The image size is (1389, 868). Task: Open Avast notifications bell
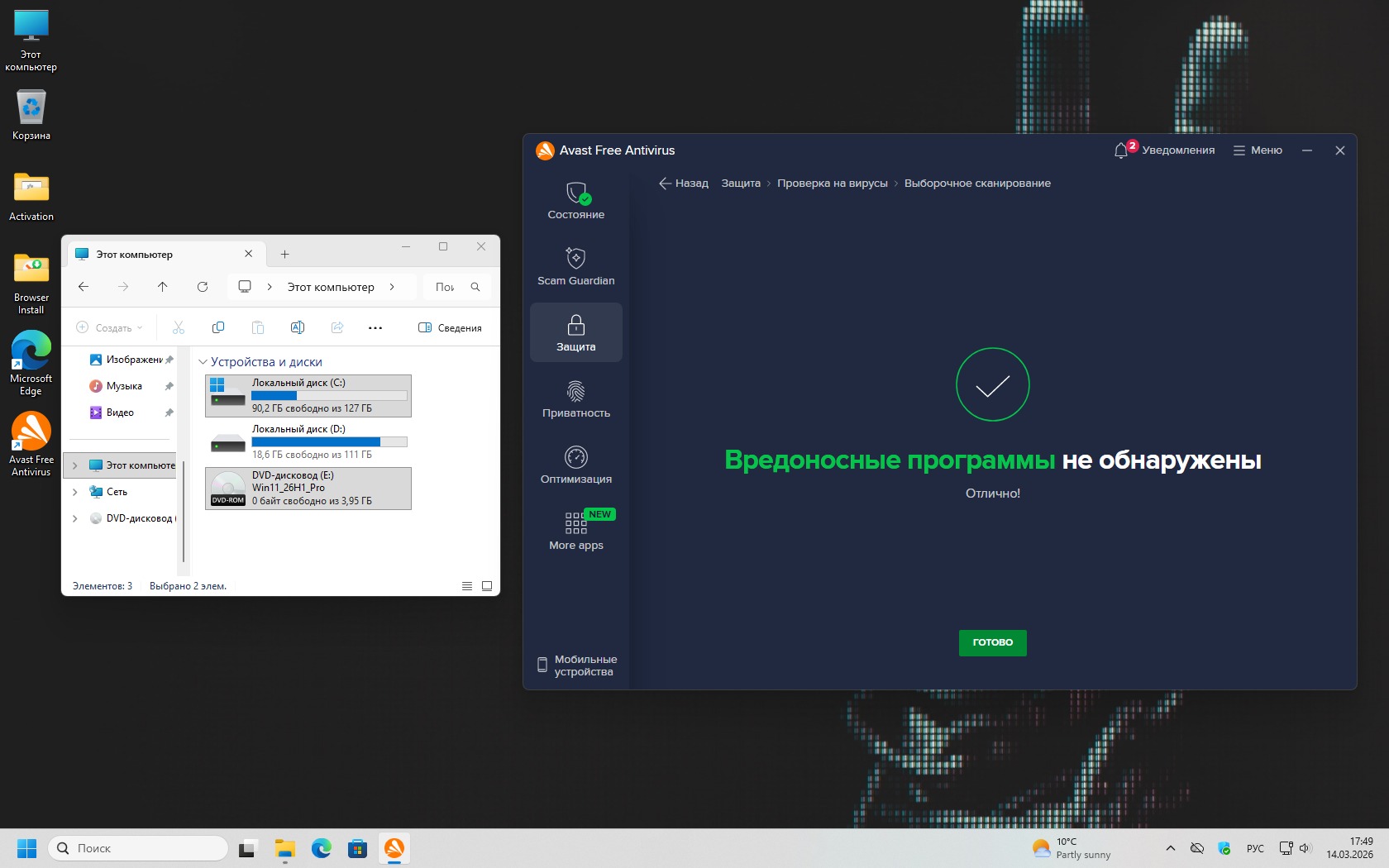click(1121, 150)
